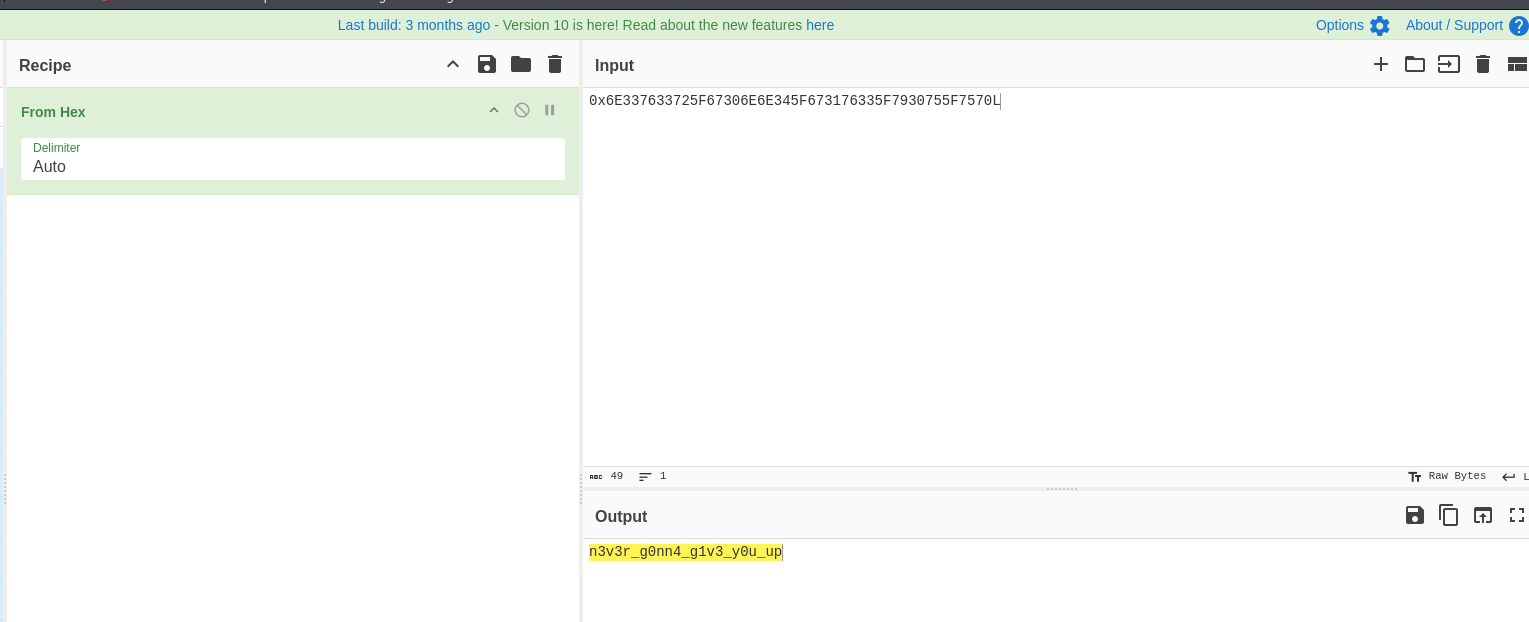The width and height of the screenshot is (1529, 622).
Task: Save the recipe with the floppy icon
Action: (x=487, y=65)
